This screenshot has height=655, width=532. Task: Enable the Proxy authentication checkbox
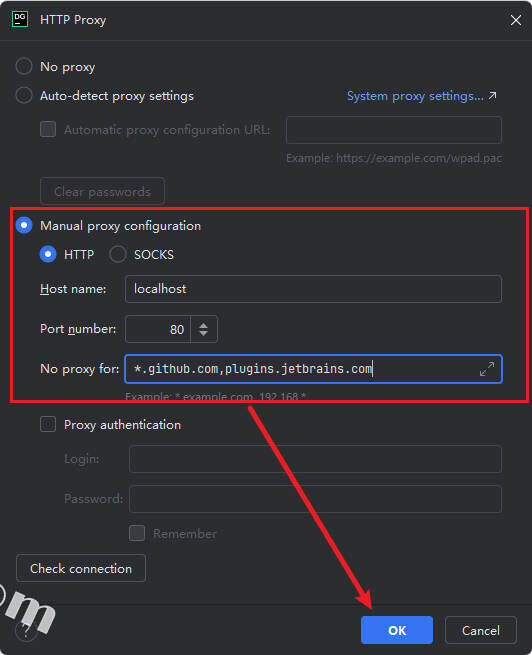point(48,424)
